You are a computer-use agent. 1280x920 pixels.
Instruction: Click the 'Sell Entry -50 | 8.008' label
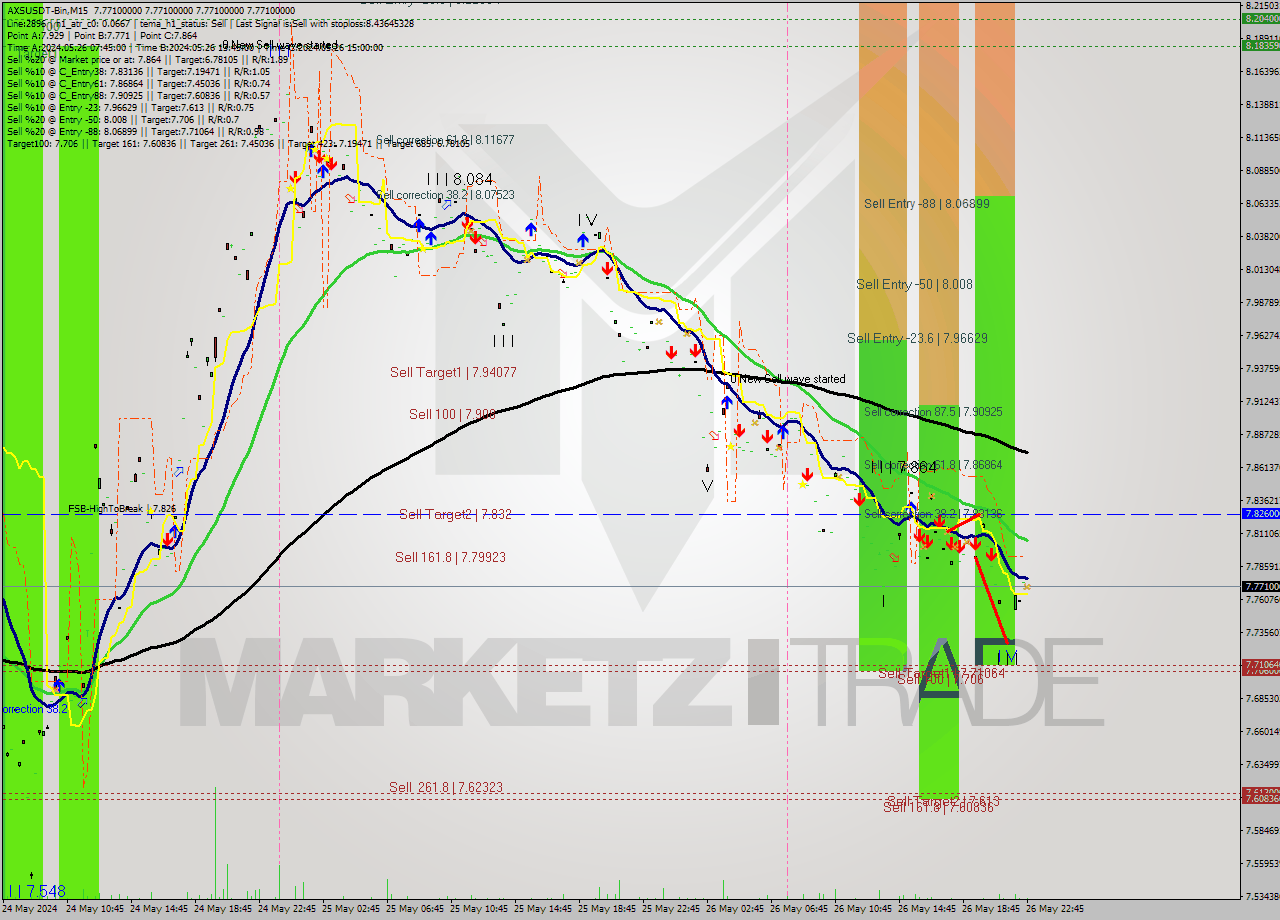(914, 285)
